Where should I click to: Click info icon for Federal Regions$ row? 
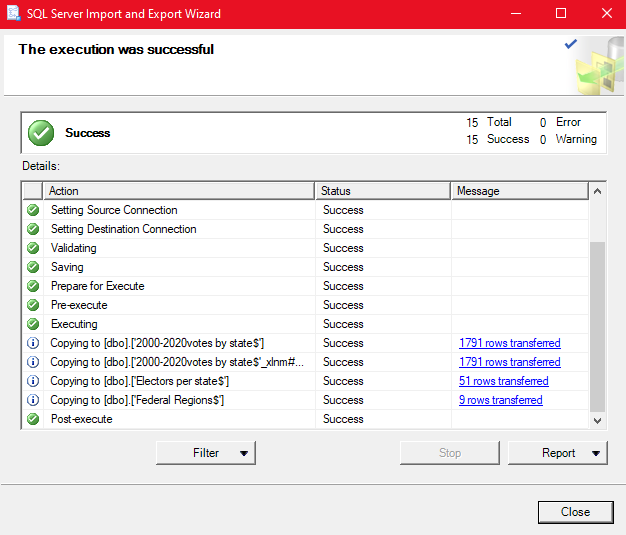click(33, 400)
